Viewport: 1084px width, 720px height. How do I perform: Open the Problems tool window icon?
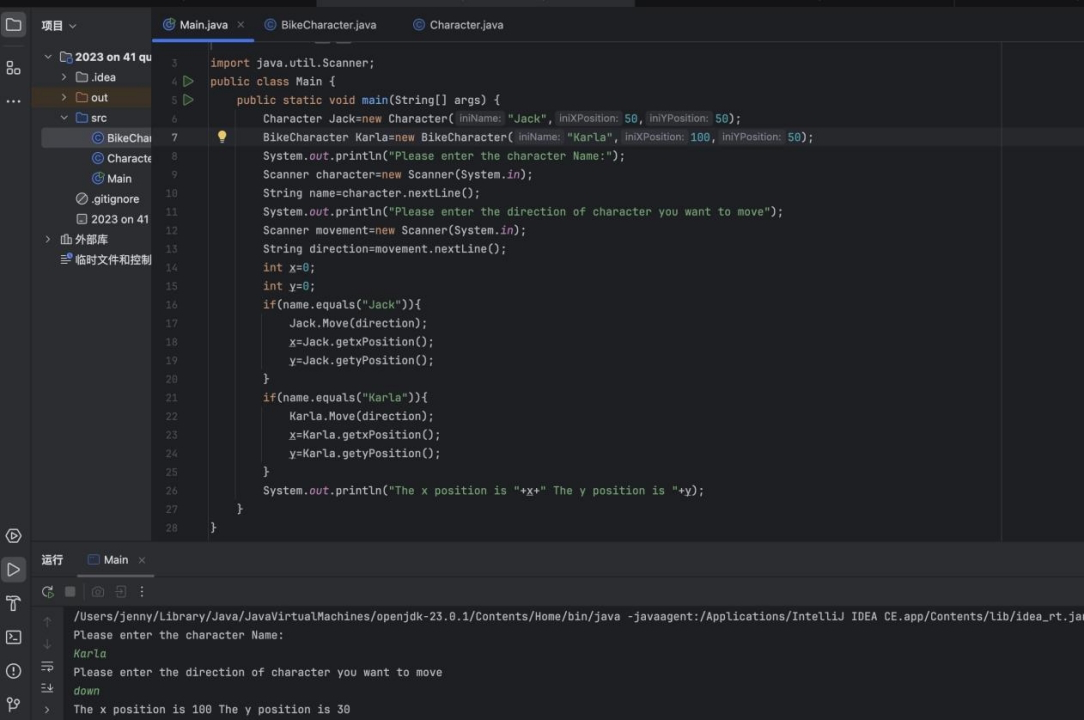(14, 671)
